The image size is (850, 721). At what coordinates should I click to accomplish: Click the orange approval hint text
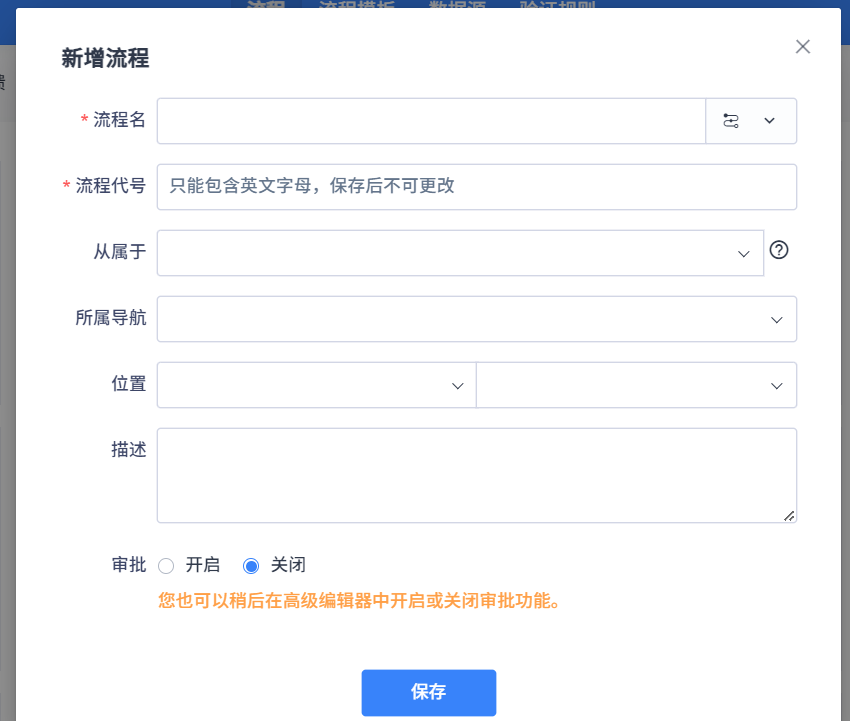(x=358, y=601)
